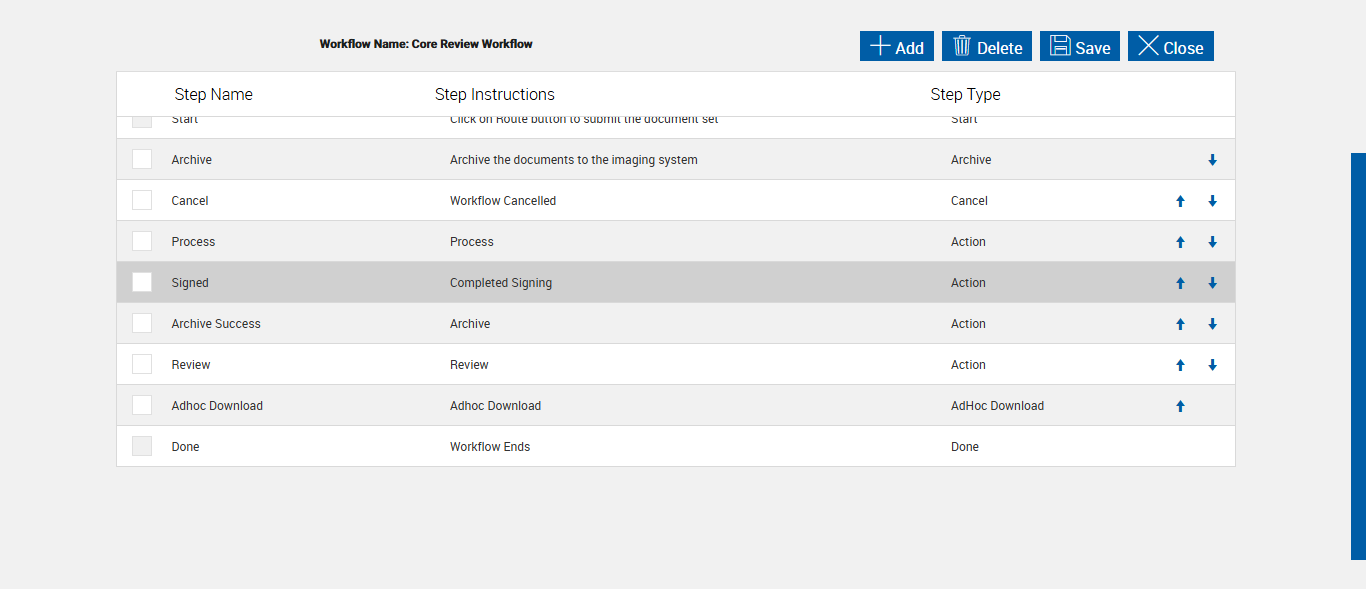This screenshot has height=589, width=1366.
Task: Delete the selected workflow steps
Action: coord(986,47)
